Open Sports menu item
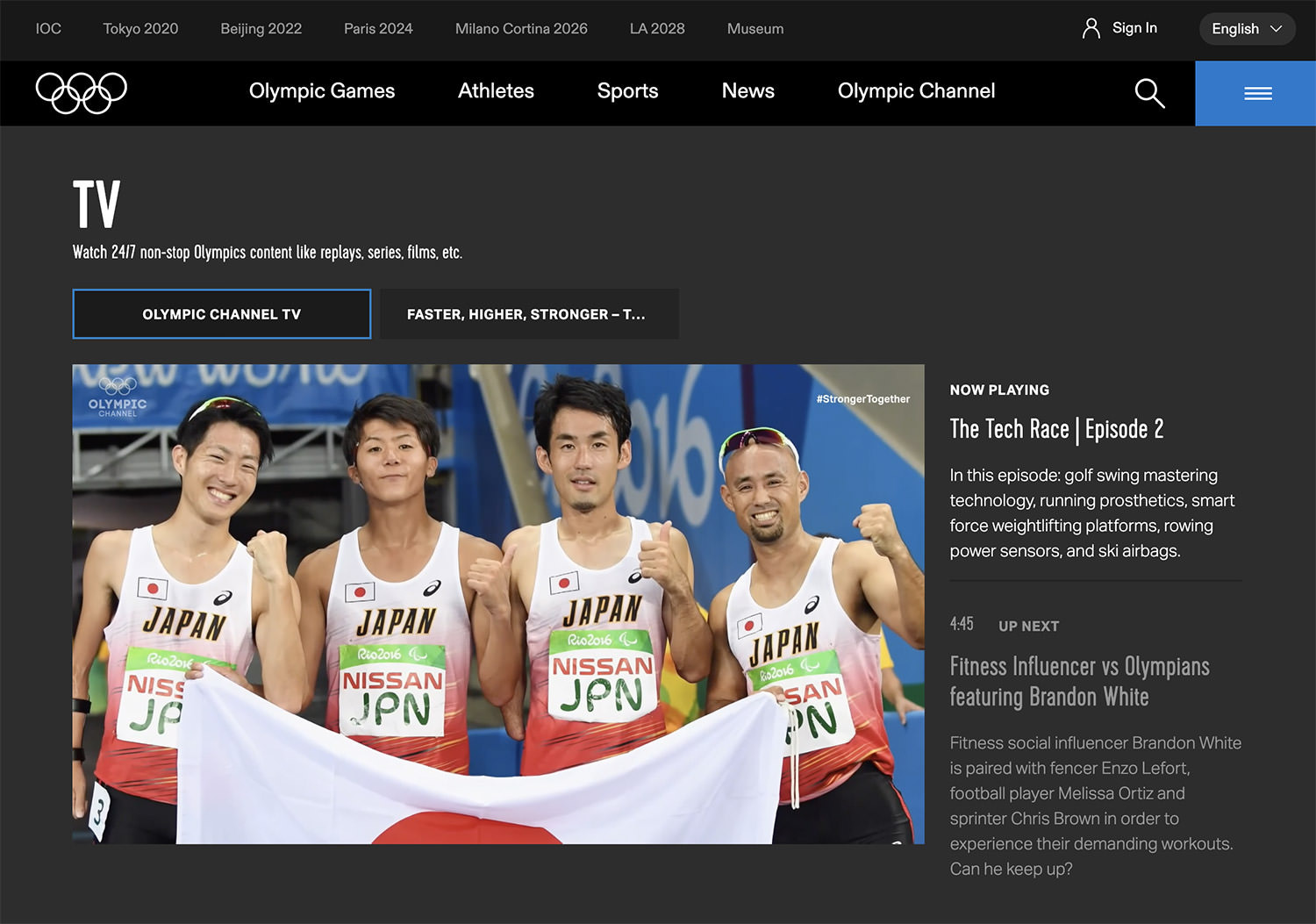 click(x=627, y=91)
